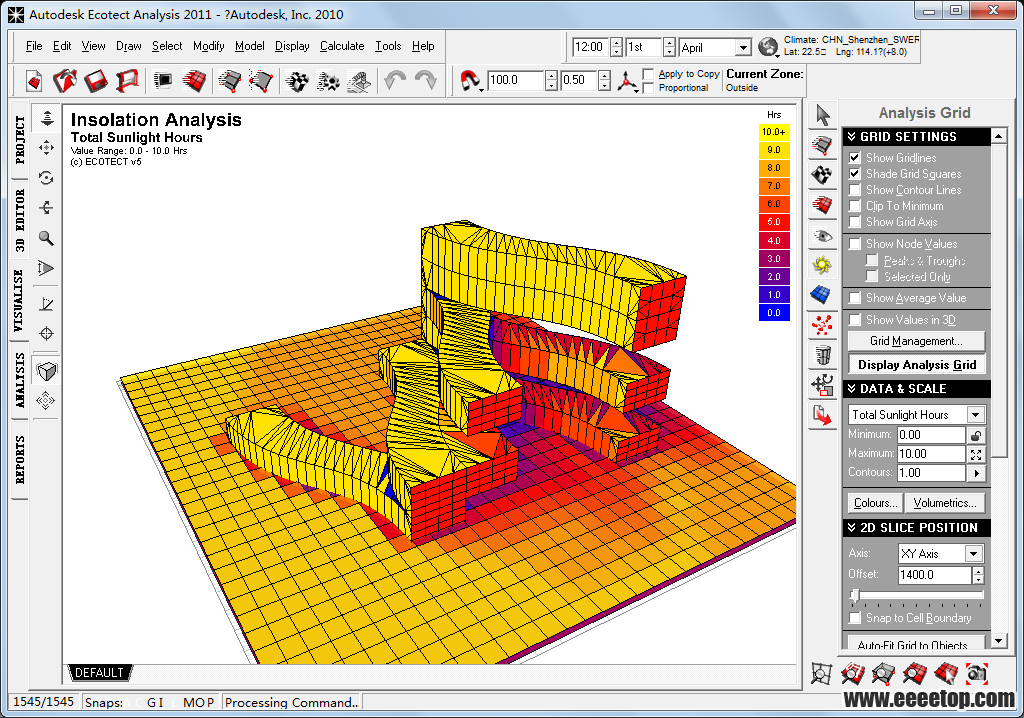This screenshot has height=718, width=1024.
Task: Click the crosshair target icon in left toolbar
Action: (46, 334)
